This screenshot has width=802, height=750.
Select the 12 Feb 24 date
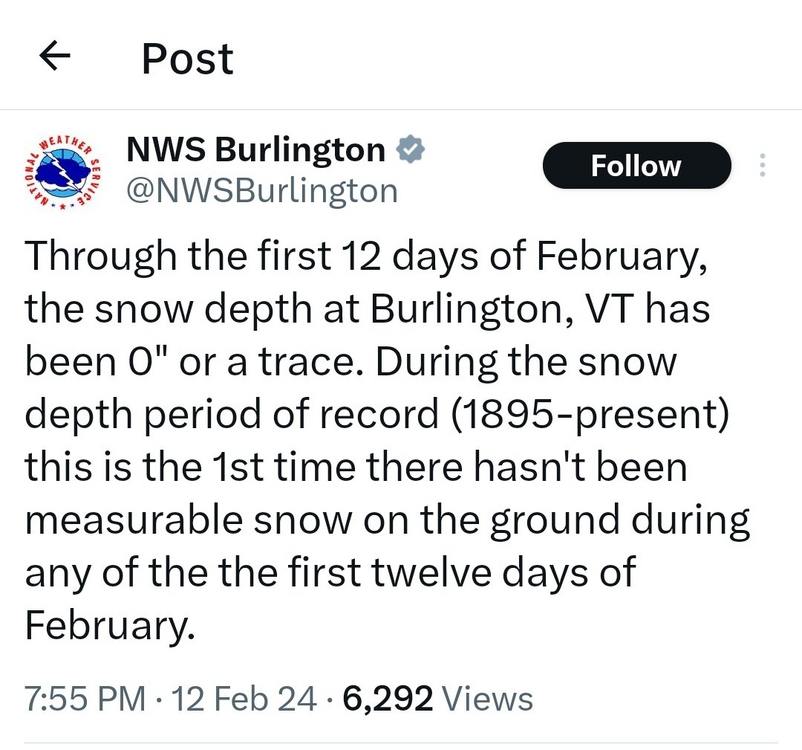tap(239, 698)
